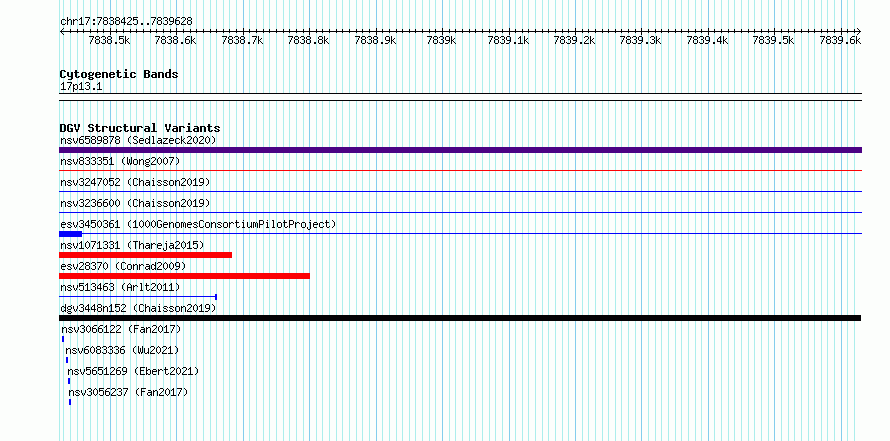890x441 pixels.
Task: Click the 7839.5k ruler tick label
Action: point(774,40)
